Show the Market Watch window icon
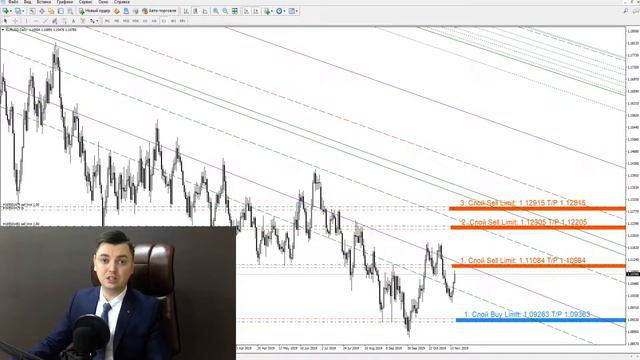This screenshot has height=360, width=640. [32, 11]
